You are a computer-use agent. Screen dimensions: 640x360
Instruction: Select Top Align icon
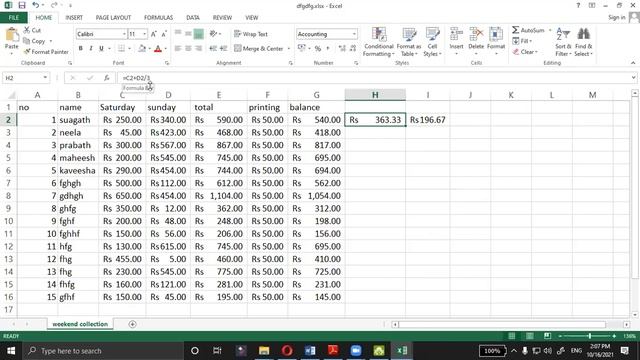[178, 33]
